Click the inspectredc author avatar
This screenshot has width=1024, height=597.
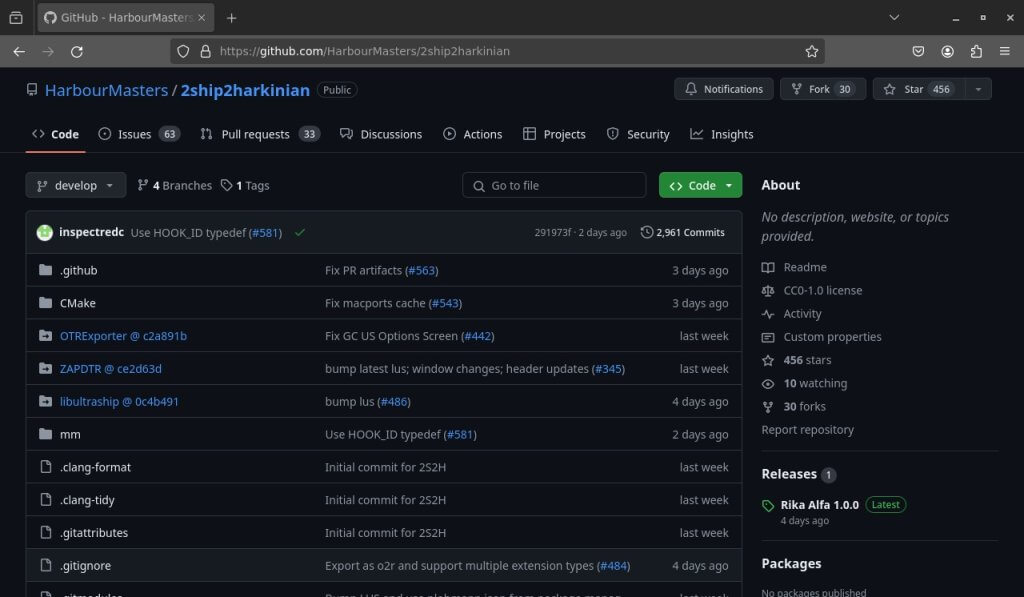pos(45,232)
